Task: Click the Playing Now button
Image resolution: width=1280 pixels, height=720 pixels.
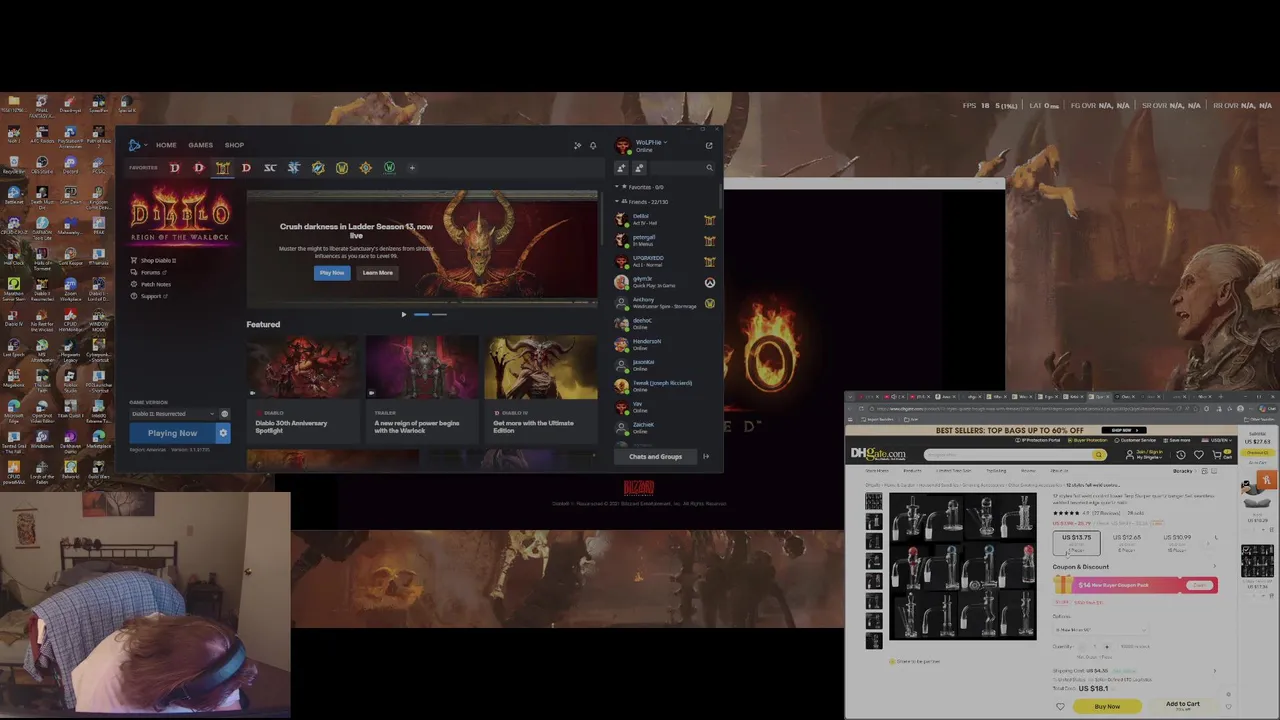Action: click(x=172, y=434)
